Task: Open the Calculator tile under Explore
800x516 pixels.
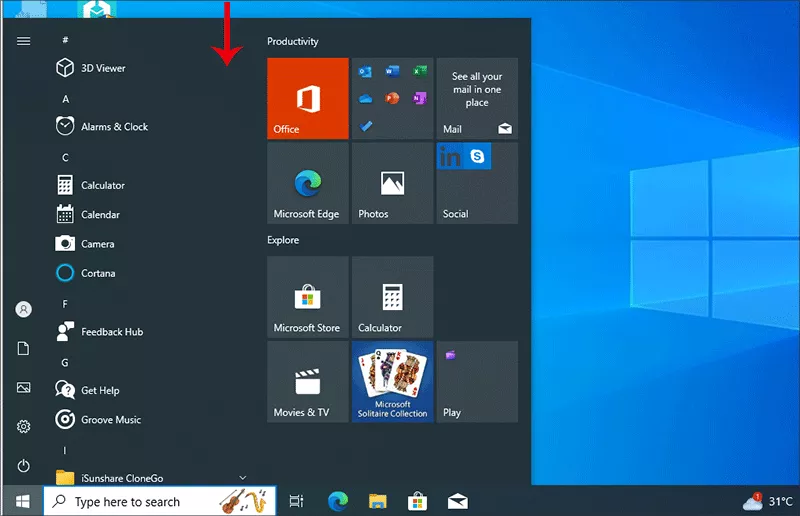Action: click(x=392, y=297)
